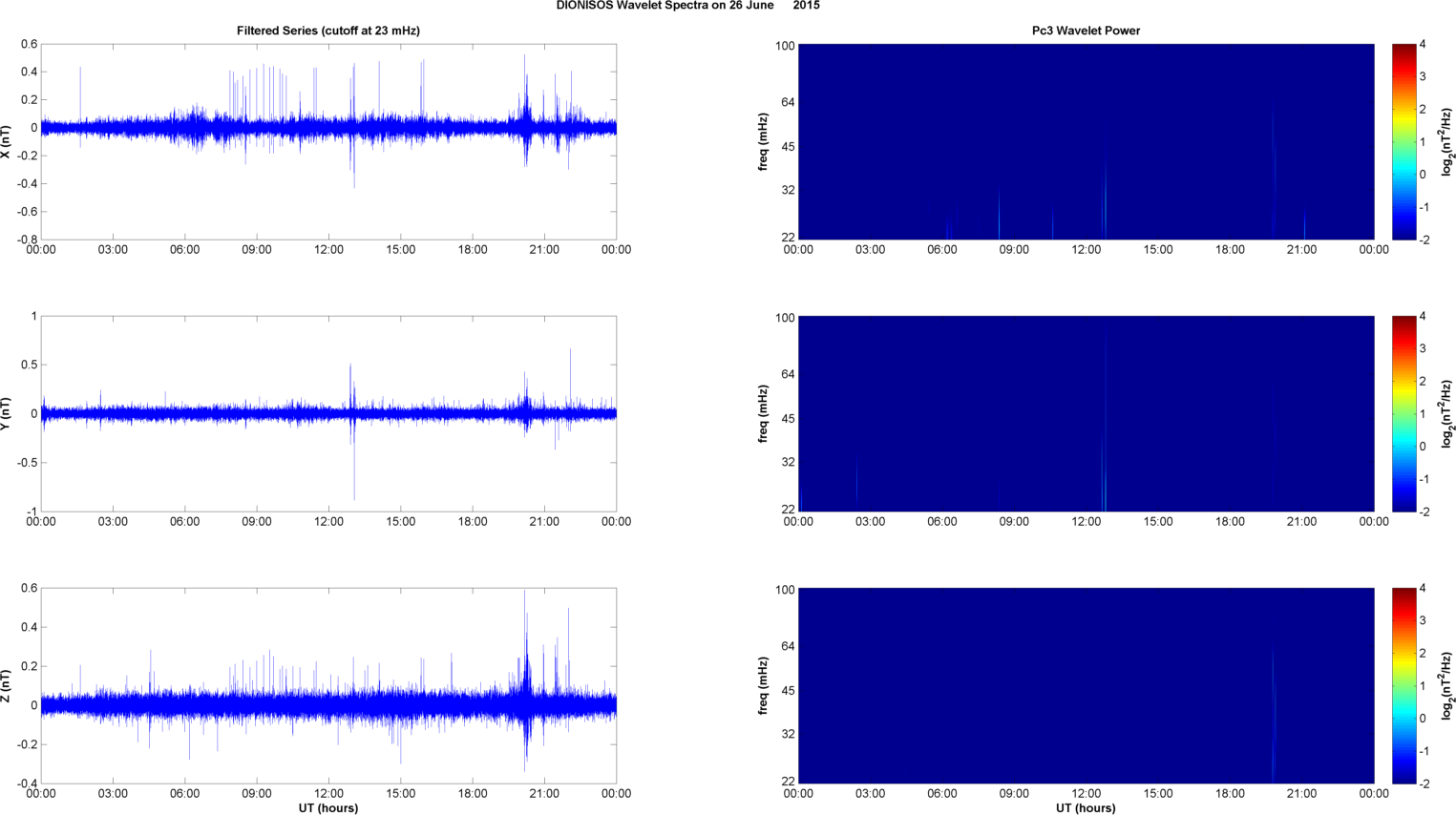Click the Z (nT) axis label
1456x815 pixels.
pos(7,686)
